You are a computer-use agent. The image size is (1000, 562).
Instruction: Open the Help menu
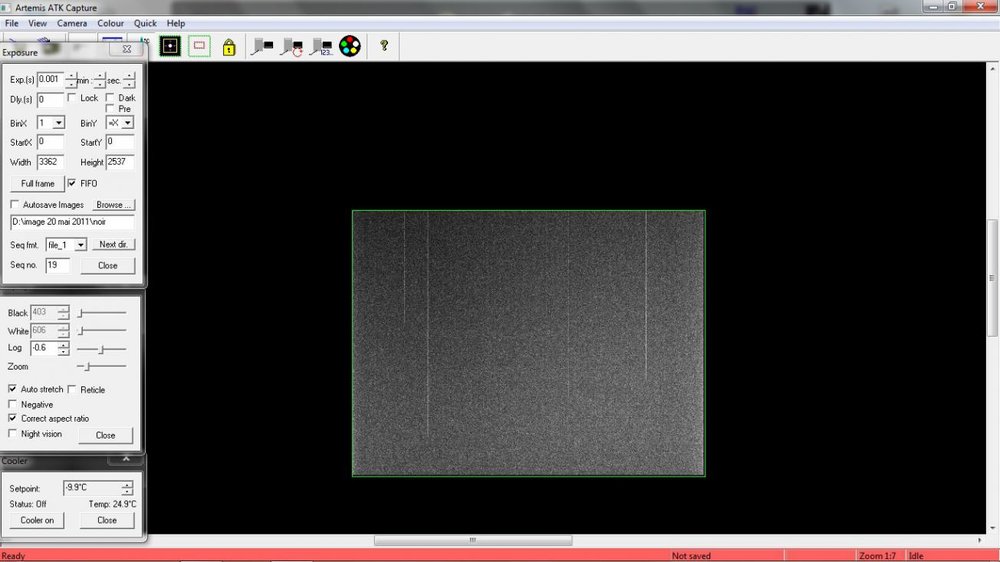point(176,23)
